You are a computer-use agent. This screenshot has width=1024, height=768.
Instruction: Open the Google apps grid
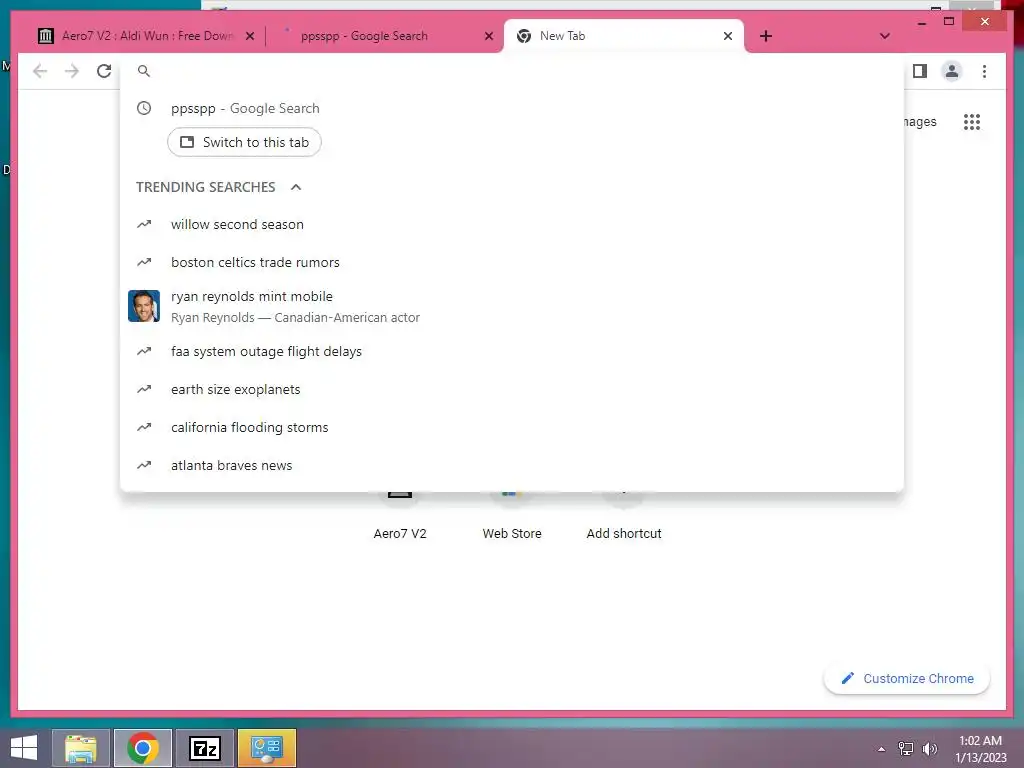click(972, 122)
